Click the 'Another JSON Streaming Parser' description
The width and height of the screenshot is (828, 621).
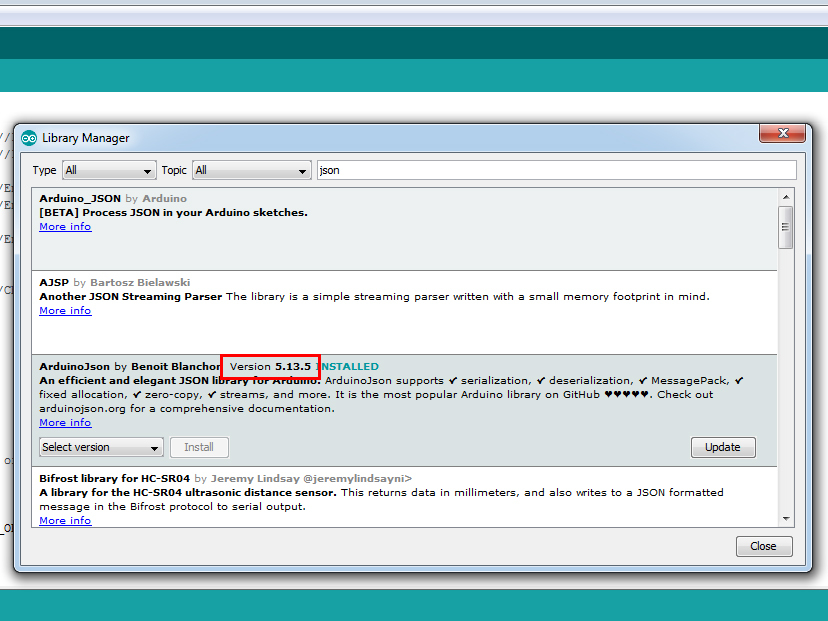130,297
